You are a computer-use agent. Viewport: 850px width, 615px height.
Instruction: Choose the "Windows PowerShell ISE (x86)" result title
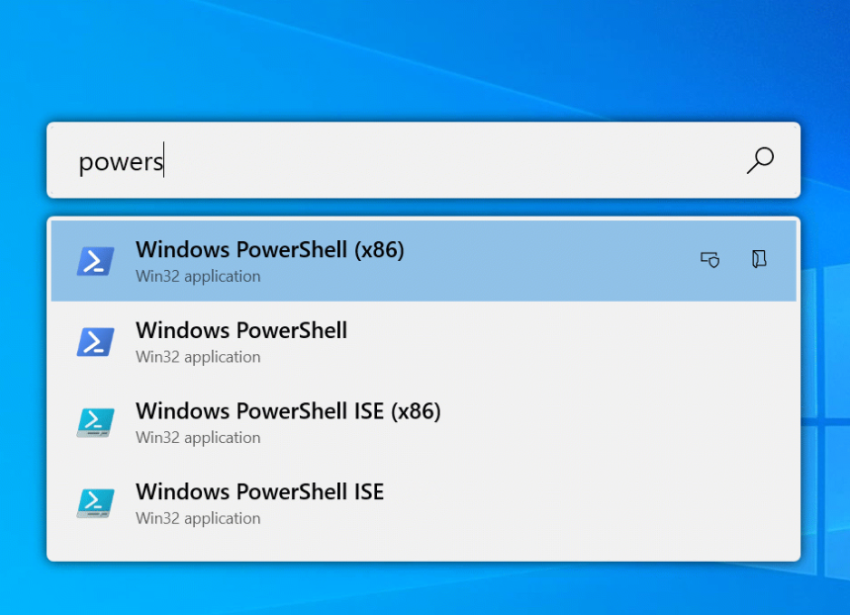coord(288,411)
